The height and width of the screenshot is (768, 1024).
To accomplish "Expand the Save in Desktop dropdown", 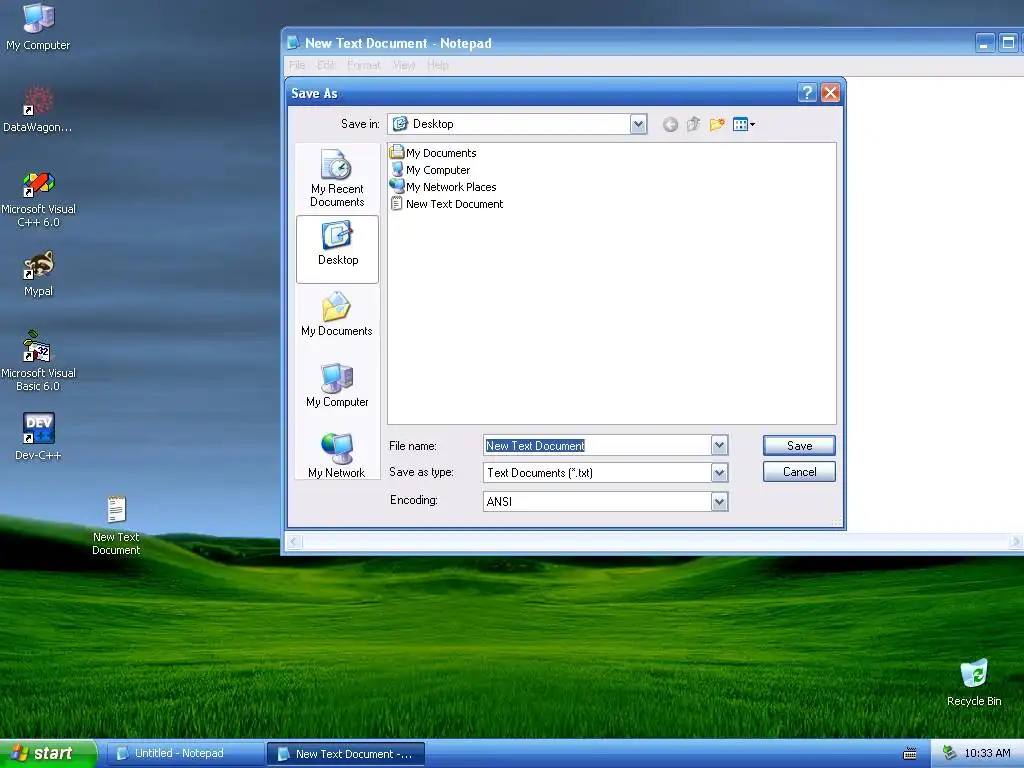I will tap(638, 124).
